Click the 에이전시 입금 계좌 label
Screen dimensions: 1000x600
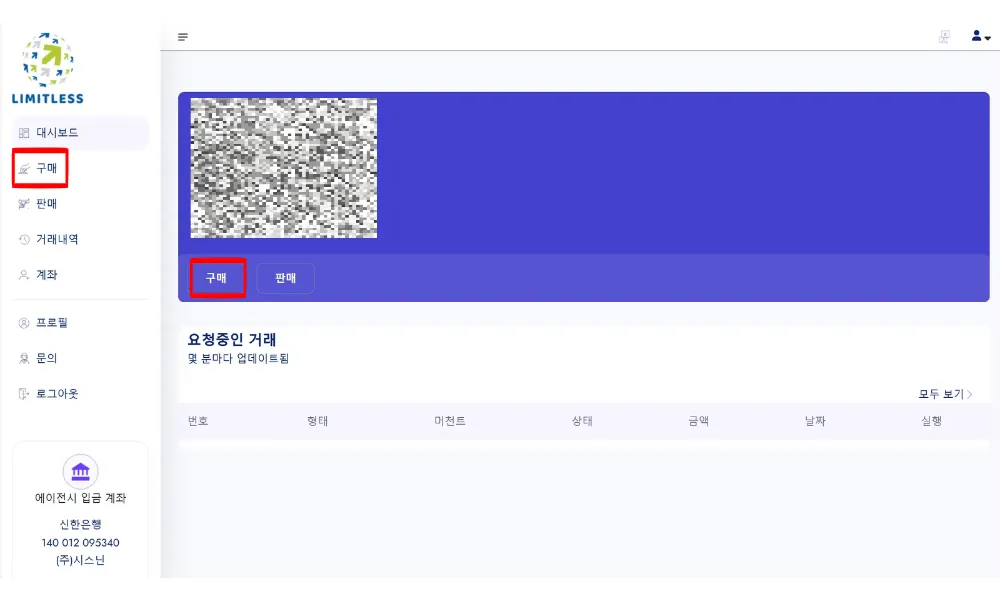click(x=80, y=498)
